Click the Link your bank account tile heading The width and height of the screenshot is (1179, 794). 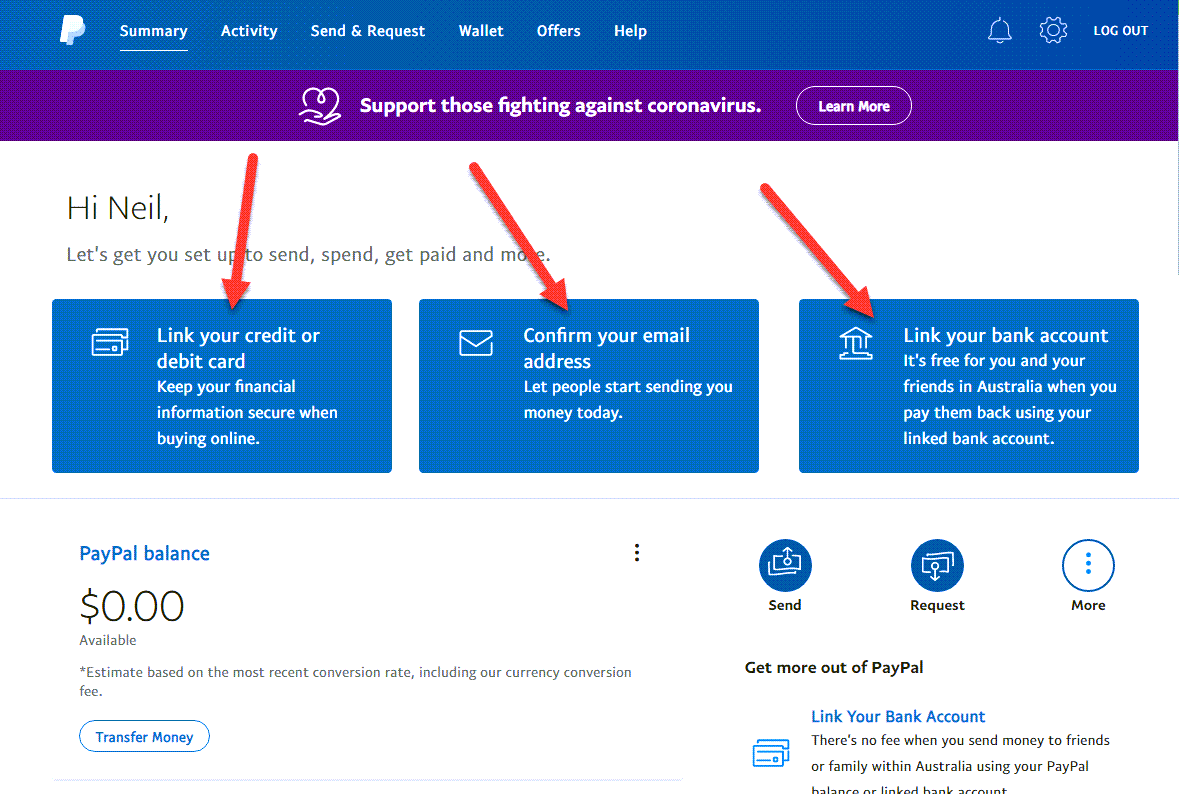pyautogui.click(x=1005, y=335)
